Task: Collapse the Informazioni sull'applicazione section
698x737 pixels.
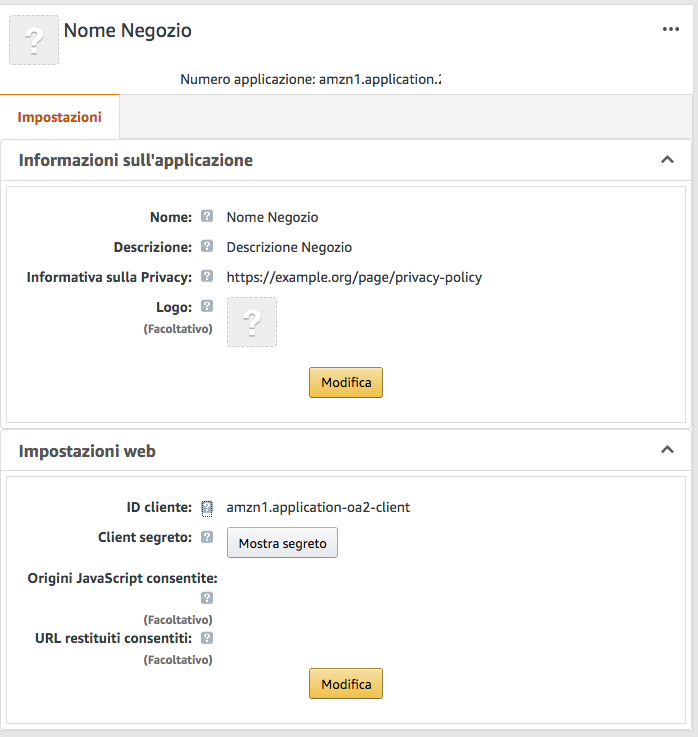Action: [667, 160]
